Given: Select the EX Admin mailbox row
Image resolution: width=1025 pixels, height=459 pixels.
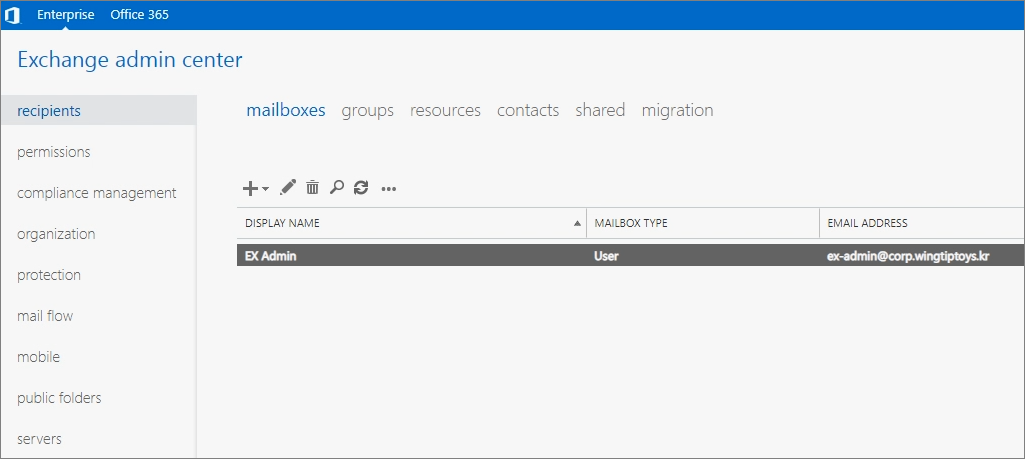Looking at the screenshot, I should pyautogui.click(x=630, y=256).
